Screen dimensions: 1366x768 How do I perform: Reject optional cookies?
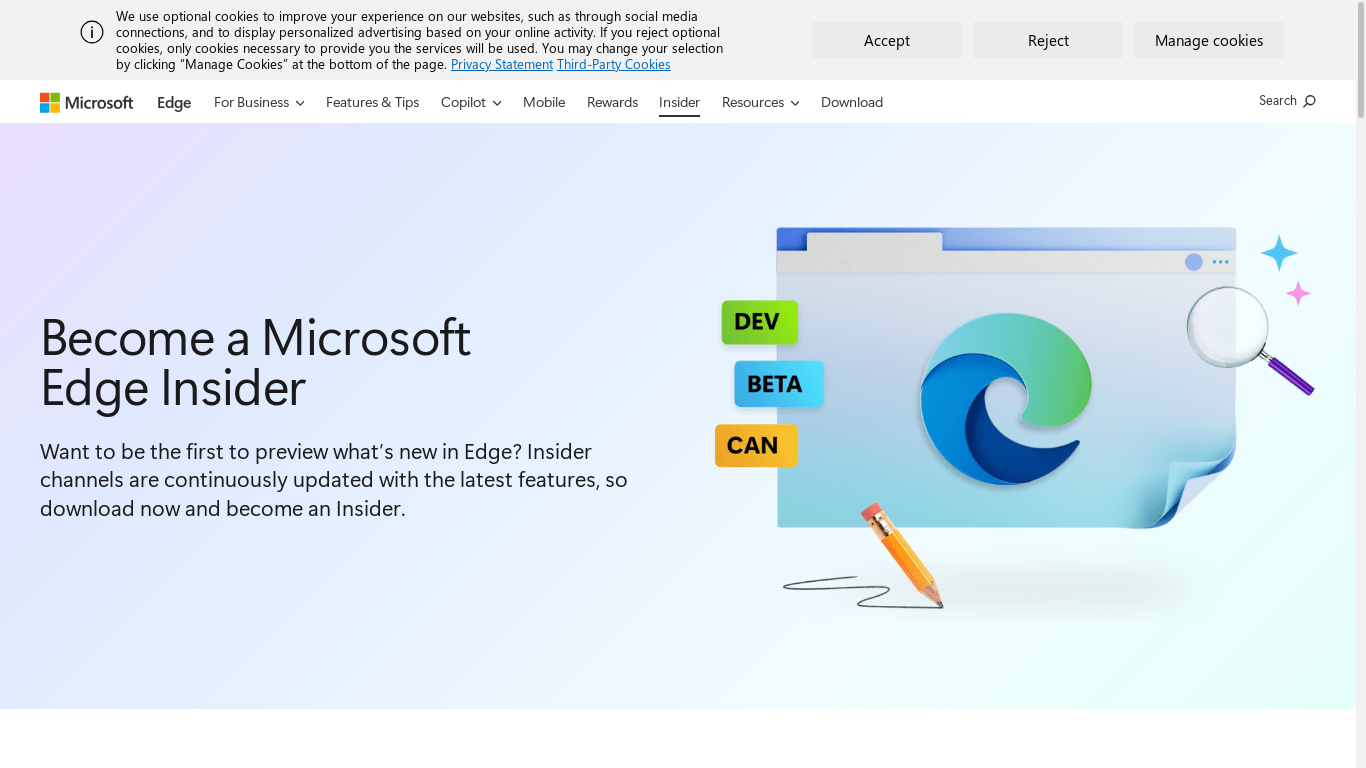(1048, 40)
